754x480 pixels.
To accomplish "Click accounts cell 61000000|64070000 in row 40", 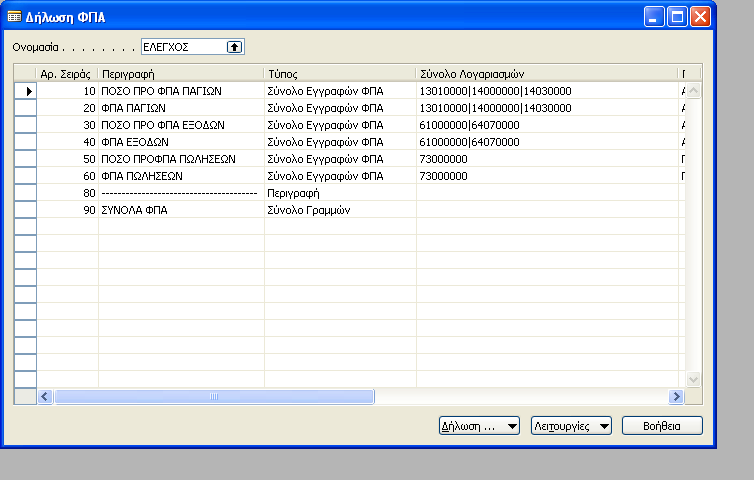I will click(547, 142).
